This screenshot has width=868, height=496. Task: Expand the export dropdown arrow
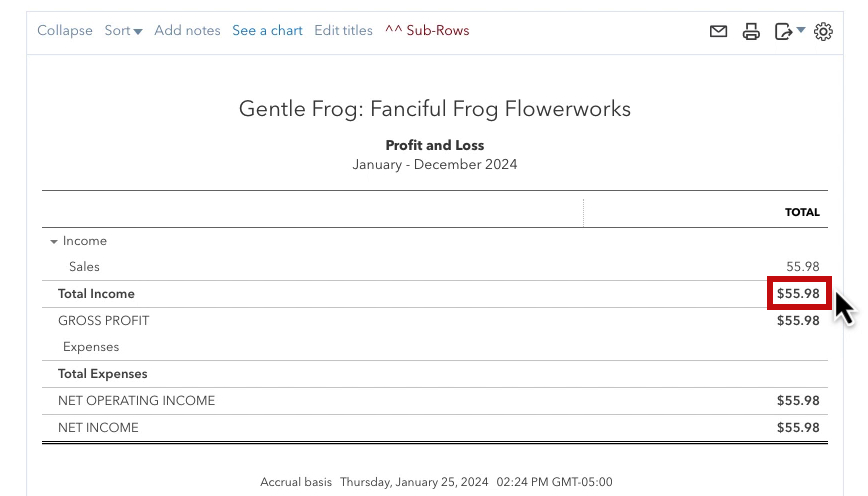[800, 30]
